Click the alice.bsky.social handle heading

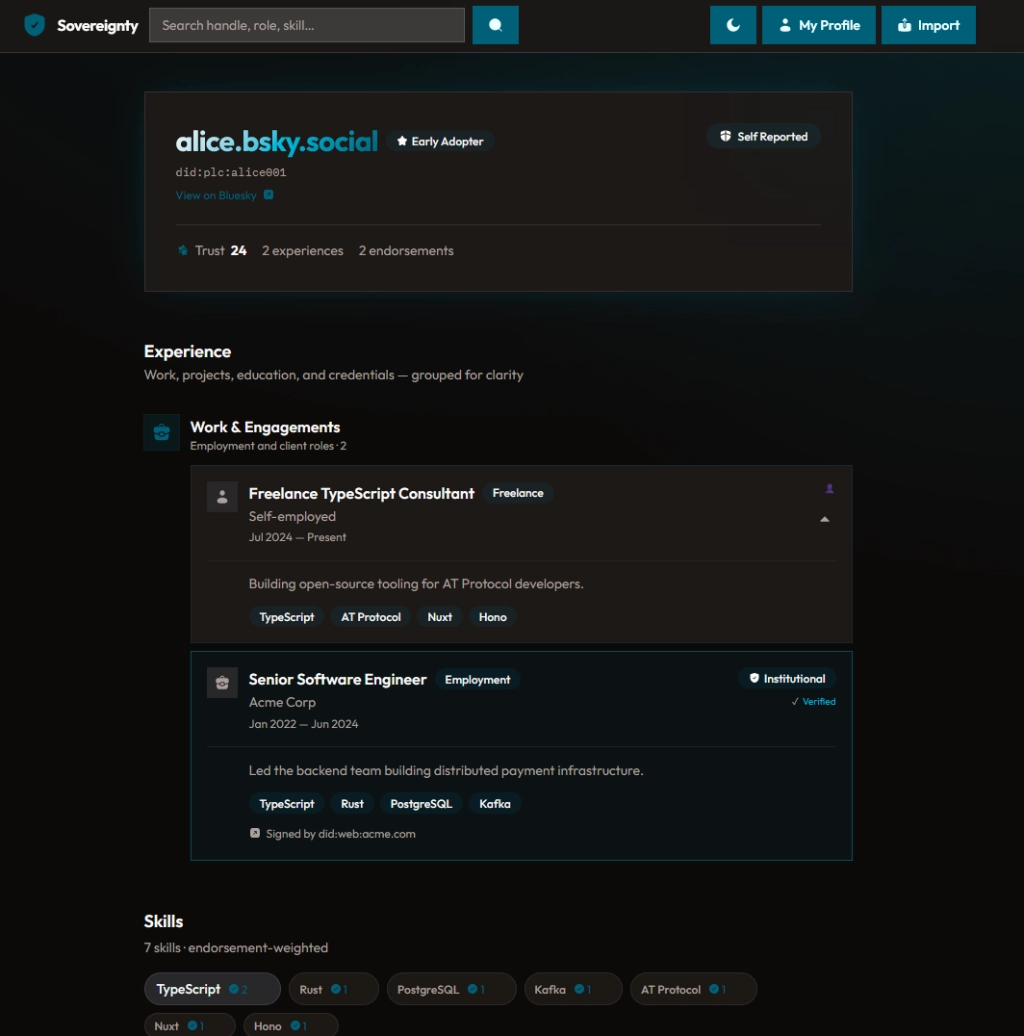tap(277, 141)
